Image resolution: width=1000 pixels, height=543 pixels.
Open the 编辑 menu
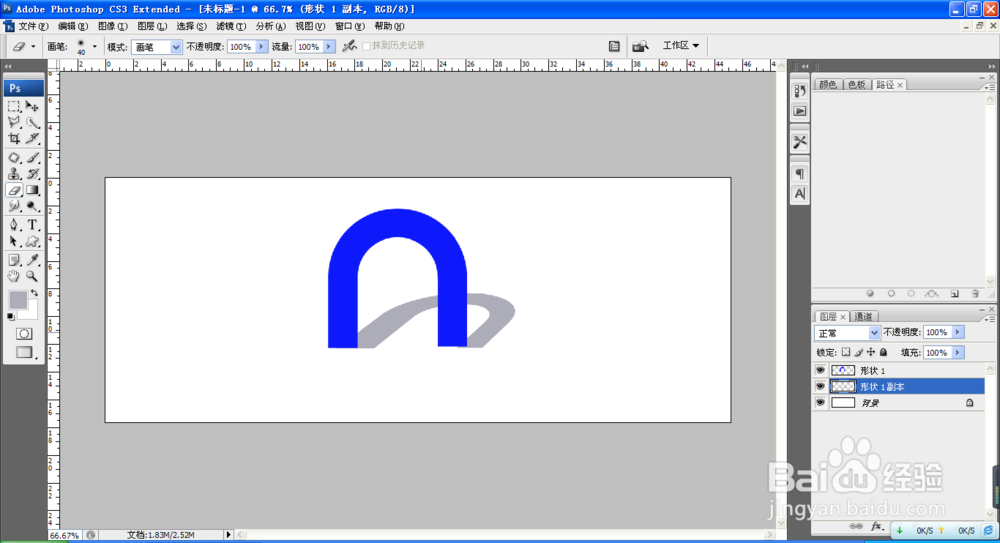73,26
